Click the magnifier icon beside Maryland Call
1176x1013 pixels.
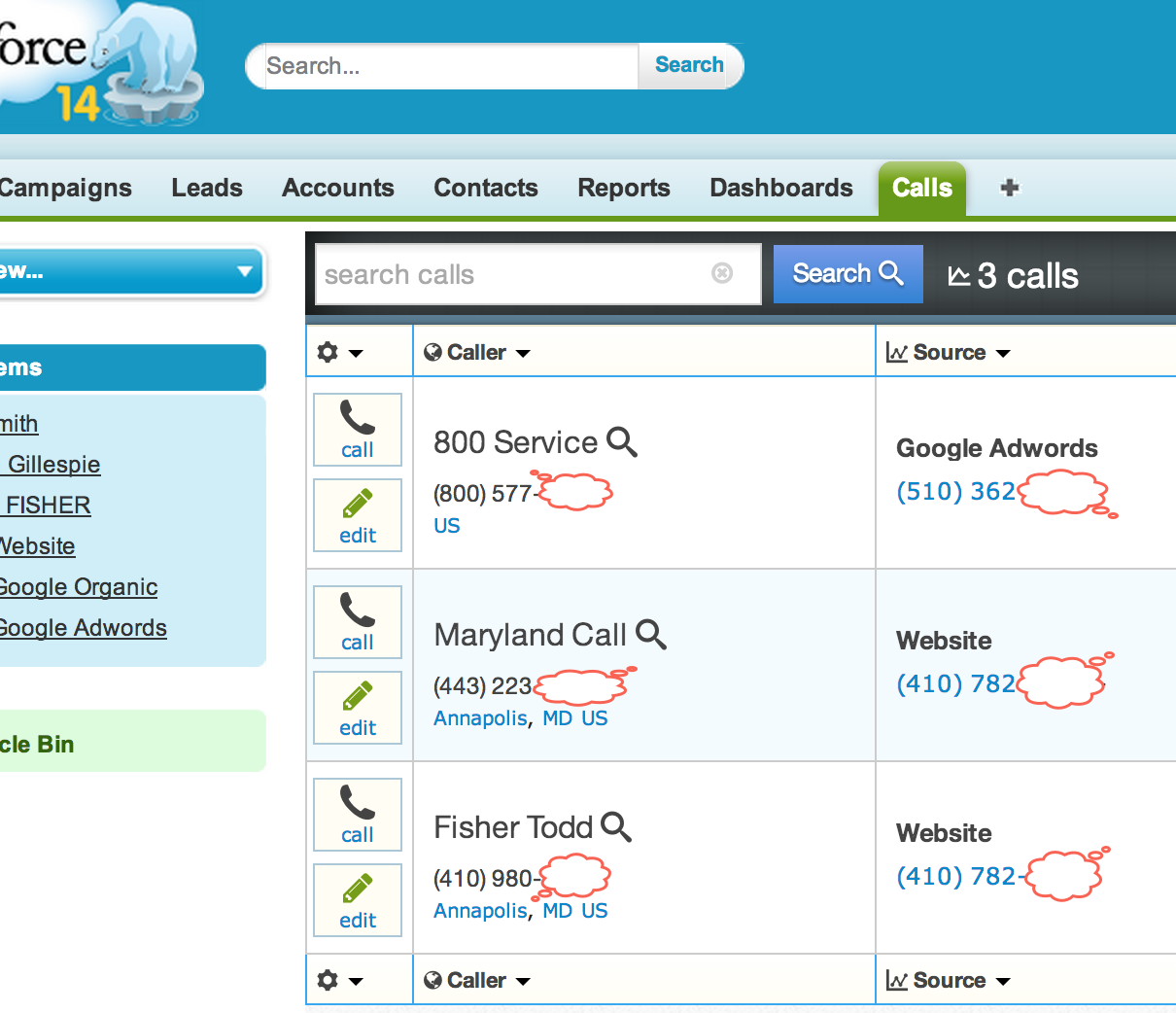coord(651,634)
